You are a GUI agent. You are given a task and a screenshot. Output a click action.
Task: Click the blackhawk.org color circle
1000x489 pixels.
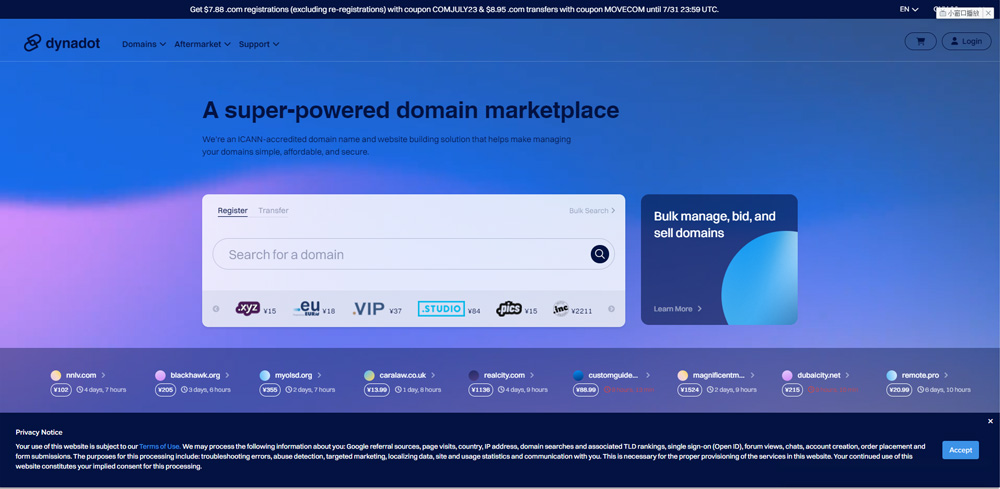[x=160, y=376]
